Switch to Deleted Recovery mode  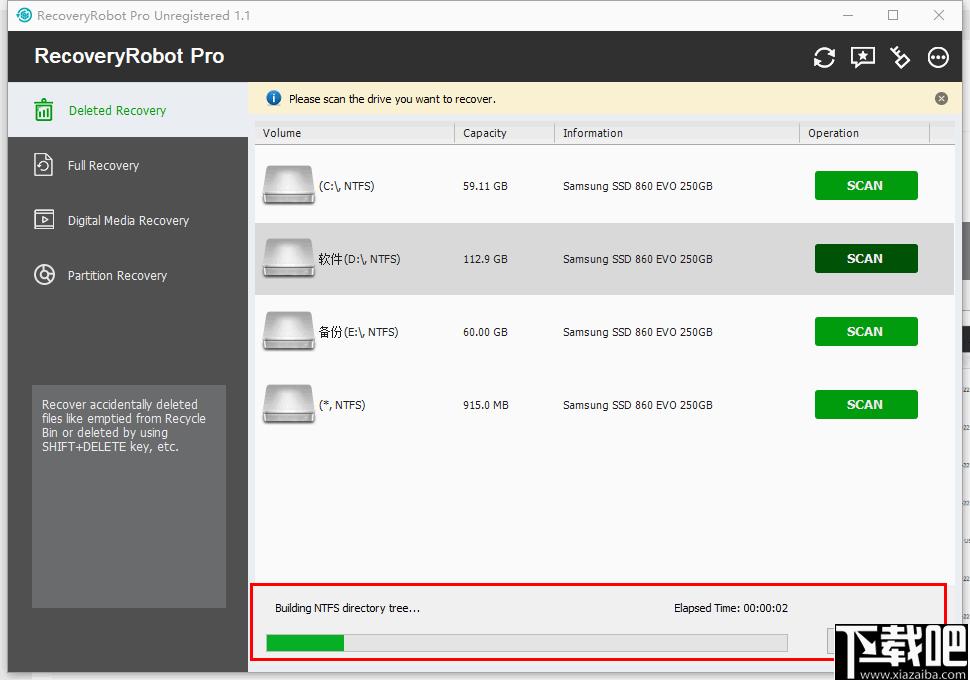tap(128, 110)
